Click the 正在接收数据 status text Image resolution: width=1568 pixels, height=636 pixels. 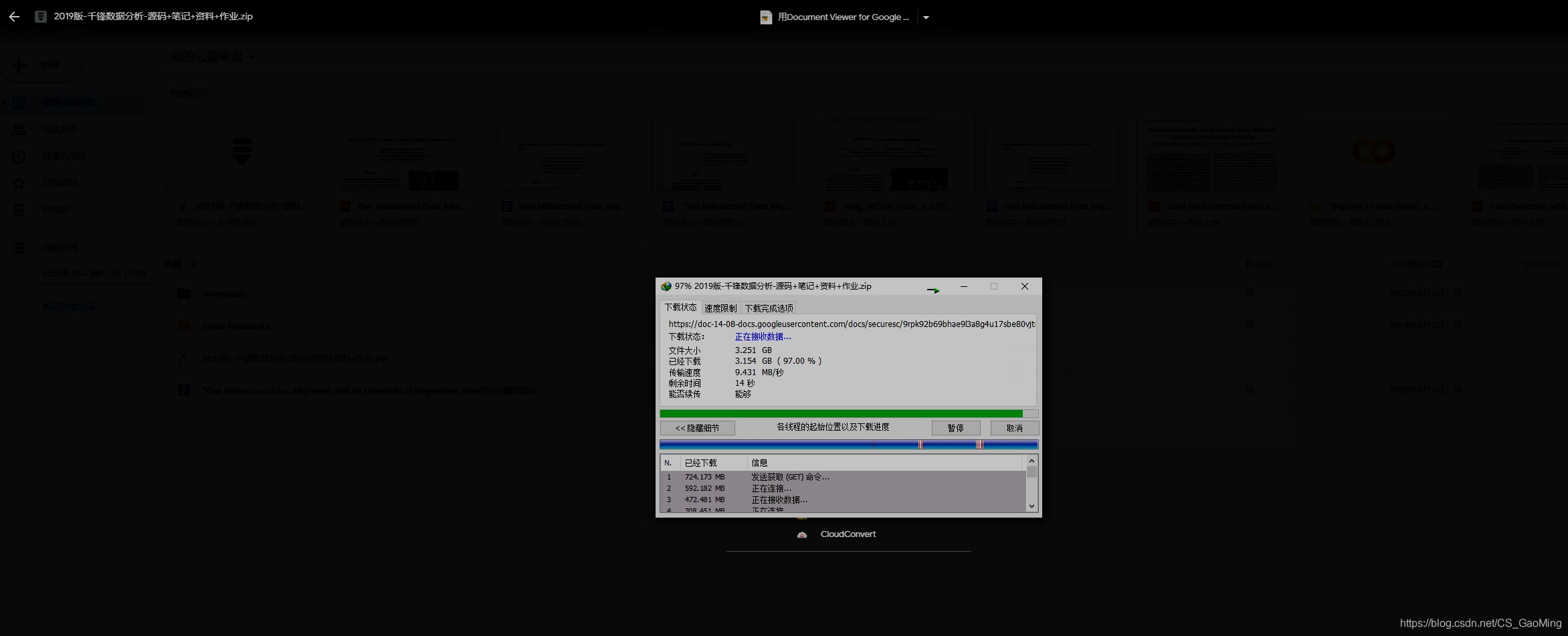[763, 336]
